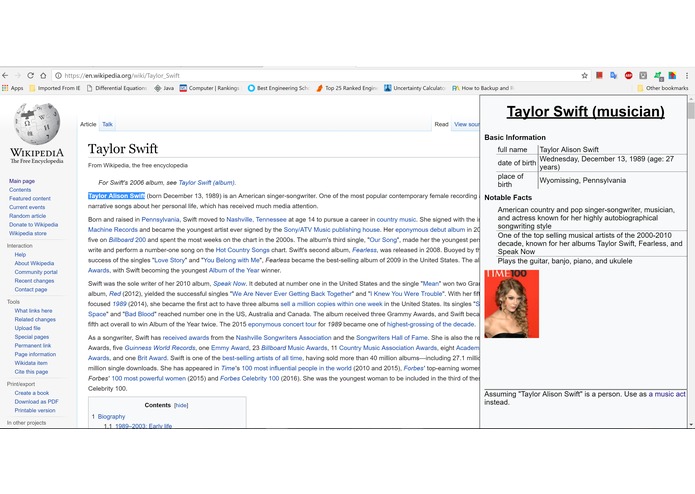The image size is (695, 494).
Task: Open Featured content link
Action: click(x=30, y=198)
